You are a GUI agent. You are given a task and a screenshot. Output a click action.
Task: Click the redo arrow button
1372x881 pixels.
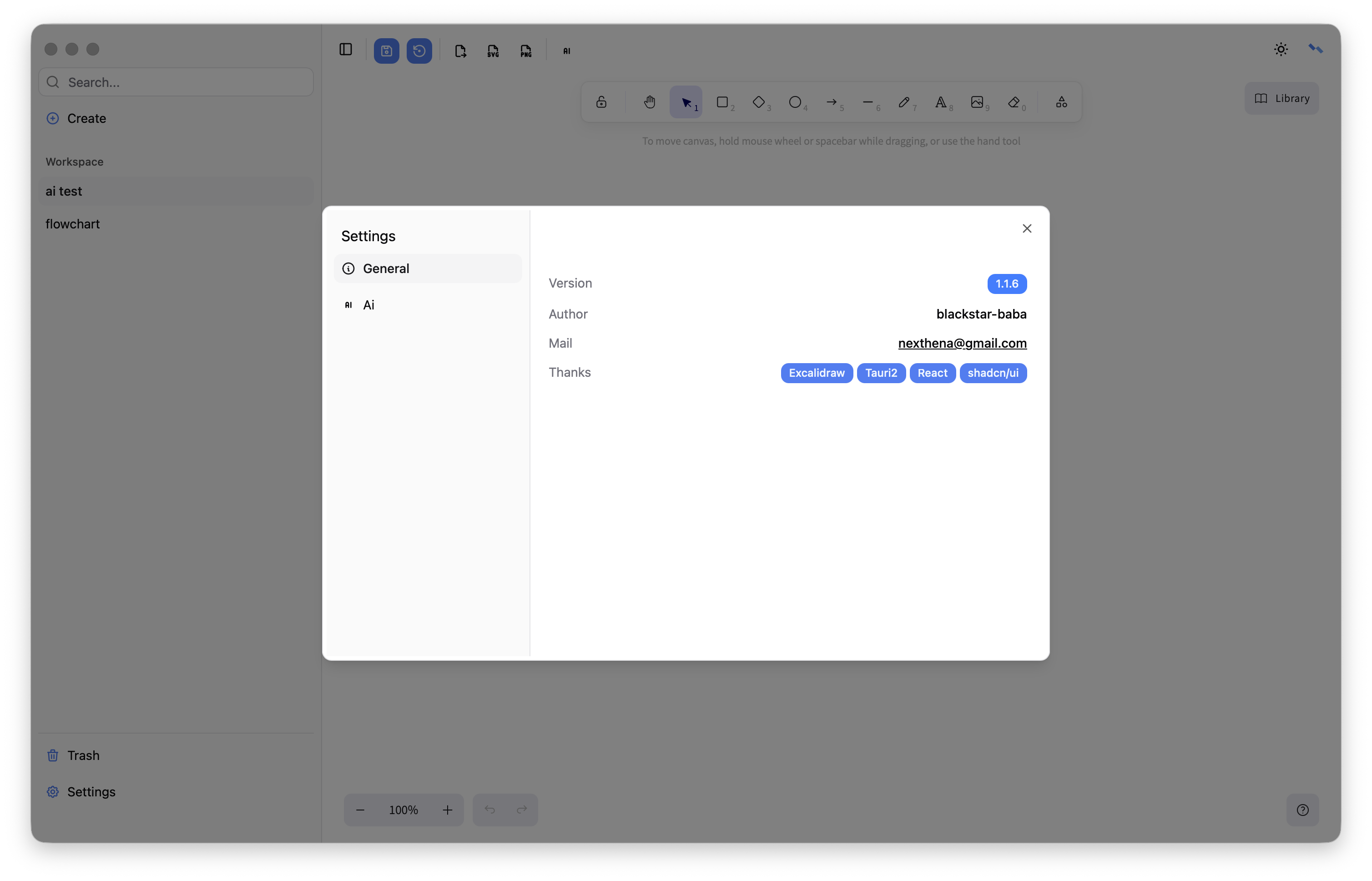point(522,810)
